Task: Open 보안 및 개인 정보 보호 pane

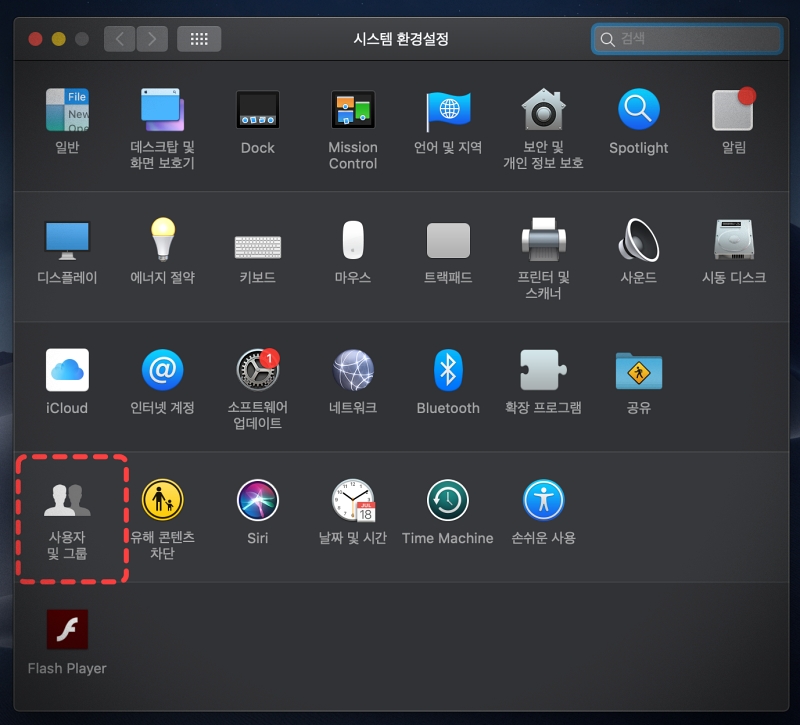Action: [x=543, y=109]
